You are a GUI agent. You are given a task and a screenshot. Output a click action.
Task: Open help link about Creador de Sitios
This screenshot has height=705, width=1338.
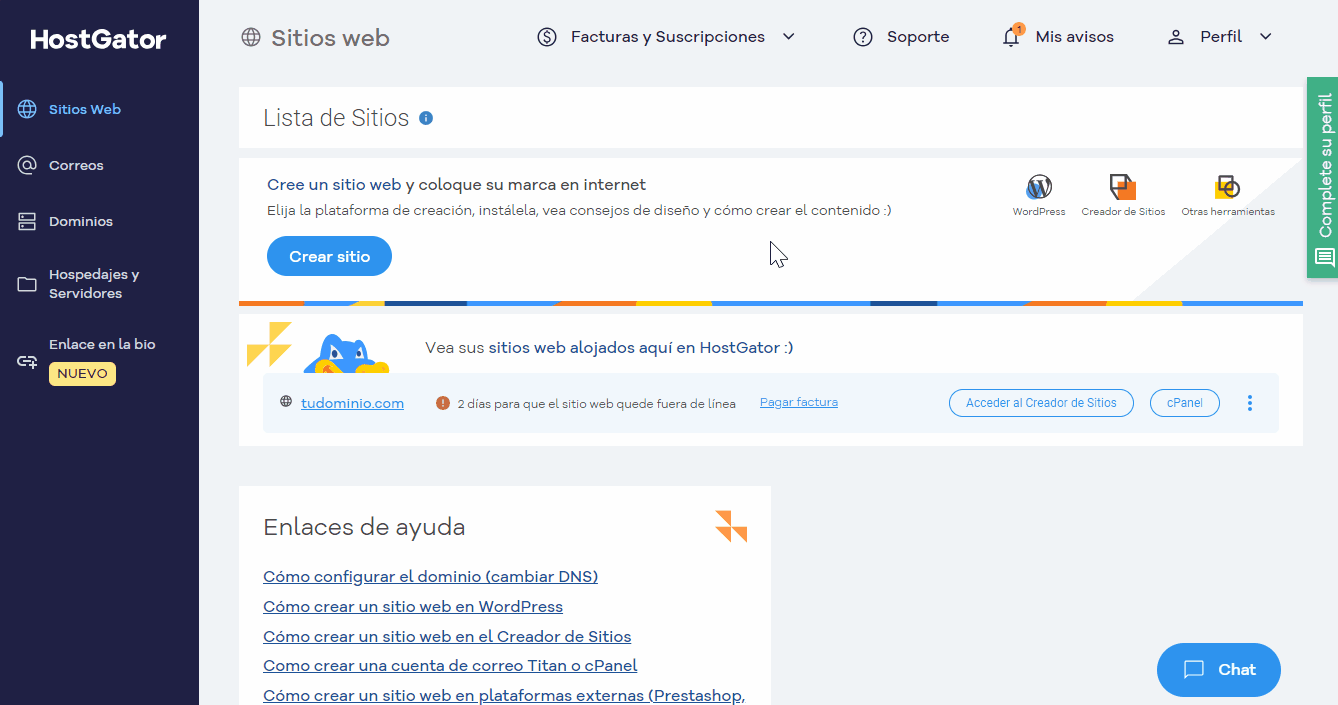click(x=447, y=636)
